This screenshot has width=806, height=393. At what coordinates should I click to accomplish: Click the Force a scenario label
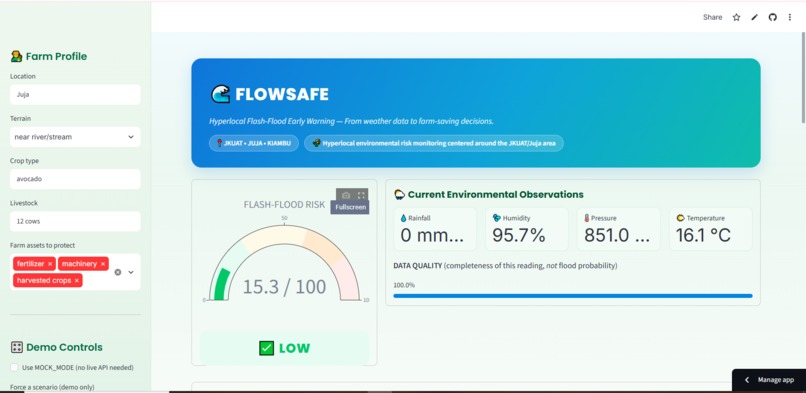coord(52,387)
